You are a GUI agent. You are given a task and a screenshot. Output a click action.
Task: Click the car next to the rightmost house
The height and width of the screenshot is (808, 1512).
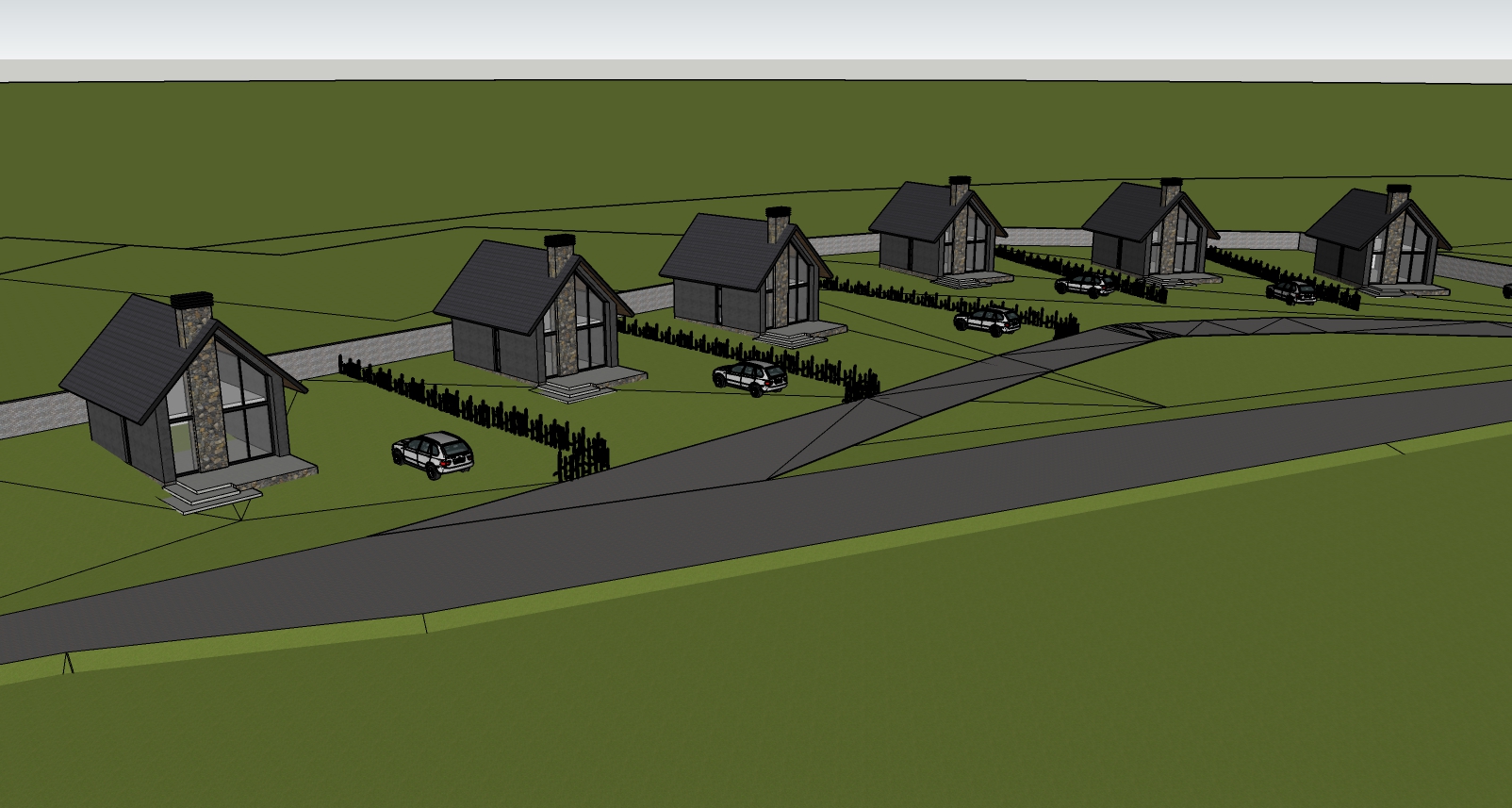(x=1291, y=291)
